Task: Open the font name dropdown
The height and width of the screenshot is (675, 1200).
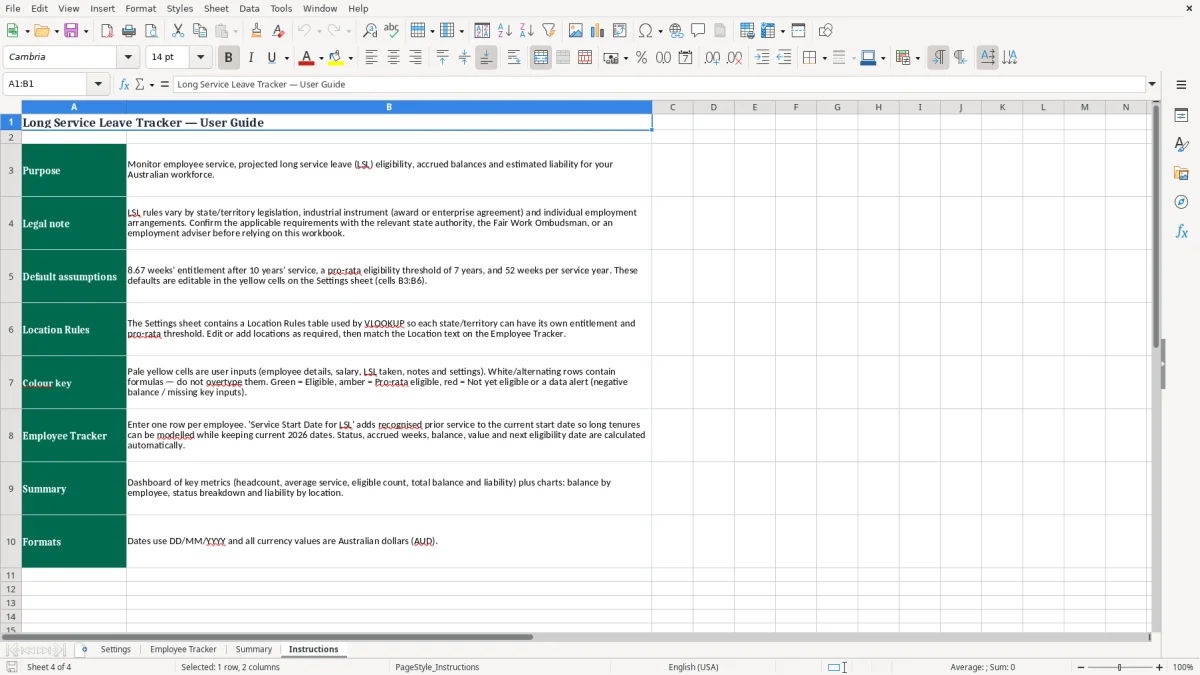Action: click(130, 58)
